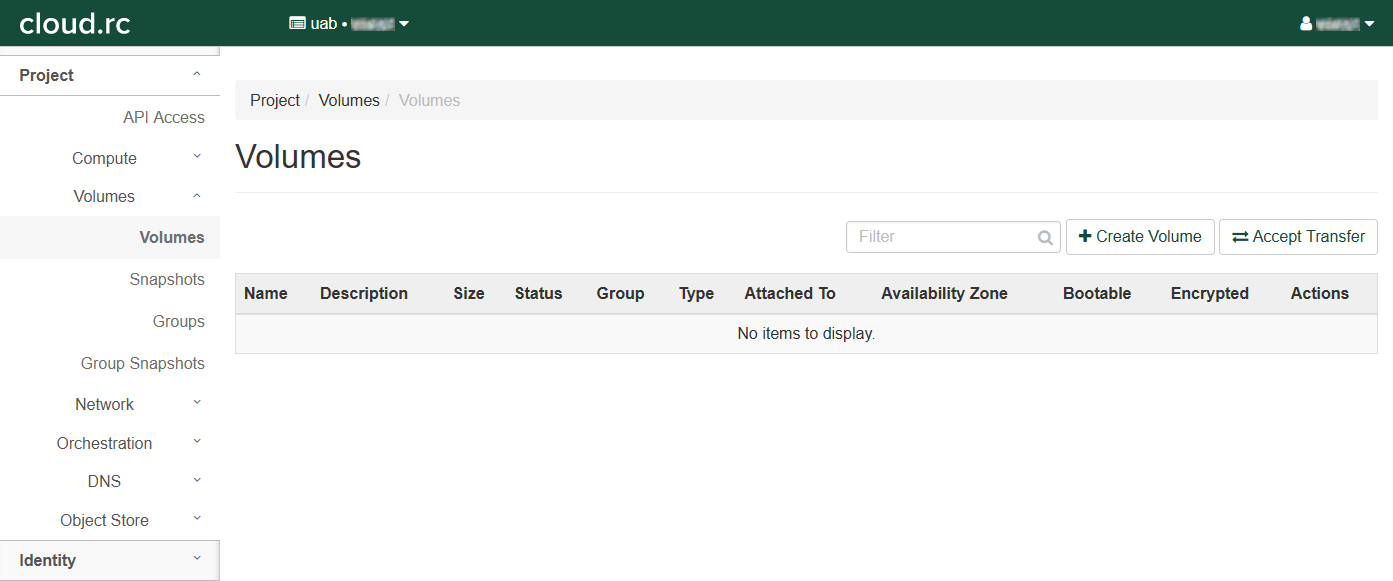Open API Access page
The image size is (1393, 581).
tap(164, 118)
